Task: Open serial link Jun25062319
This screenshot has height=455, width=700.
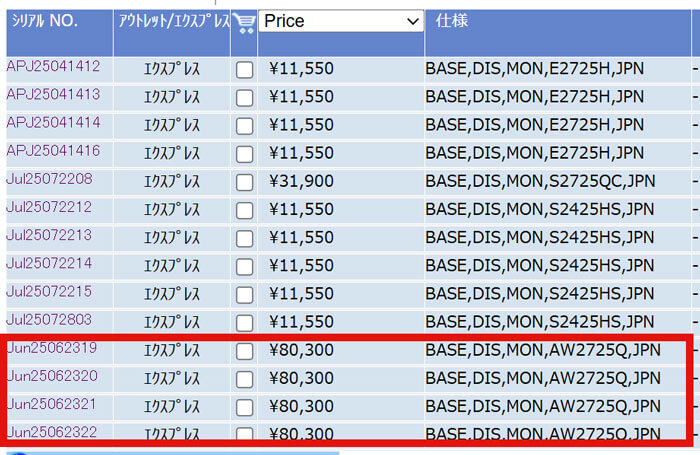Action: (x=52, y=347)
